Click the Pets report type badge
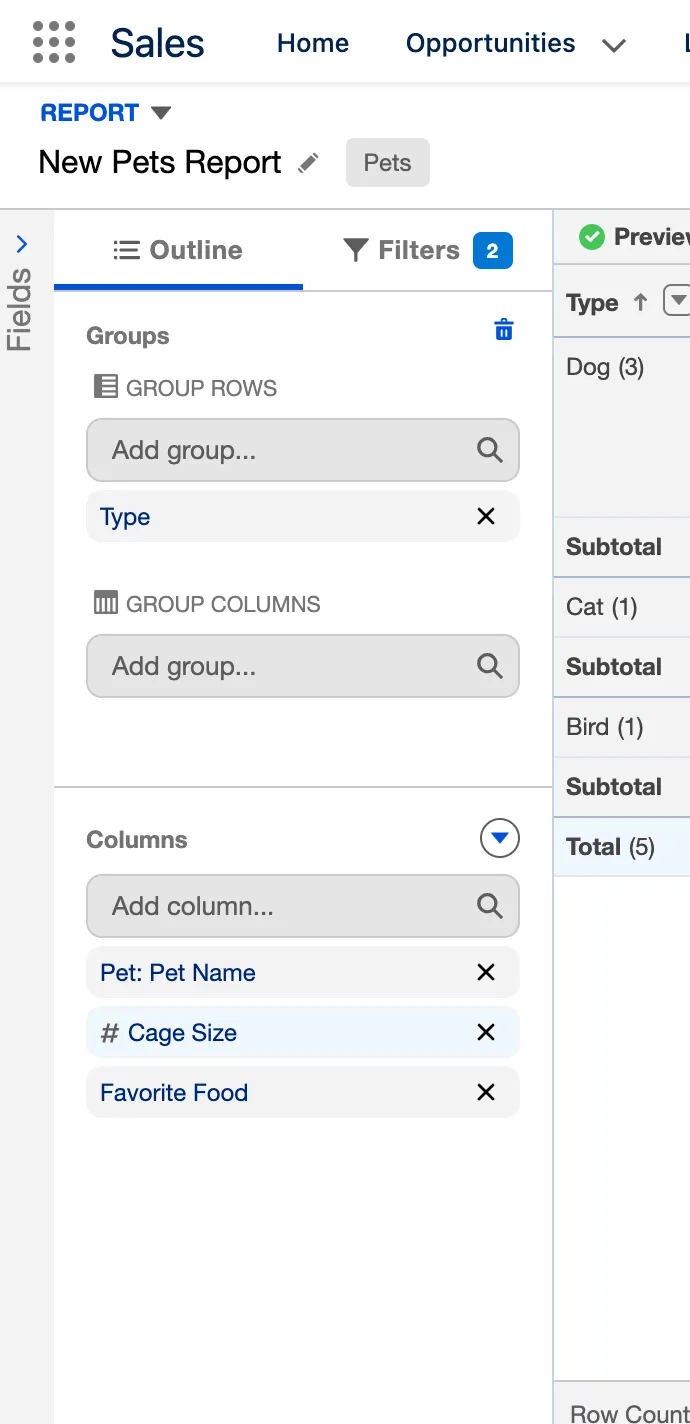Image resolution: width=690 pixels, height=1424 pixels. coord(387,163)
